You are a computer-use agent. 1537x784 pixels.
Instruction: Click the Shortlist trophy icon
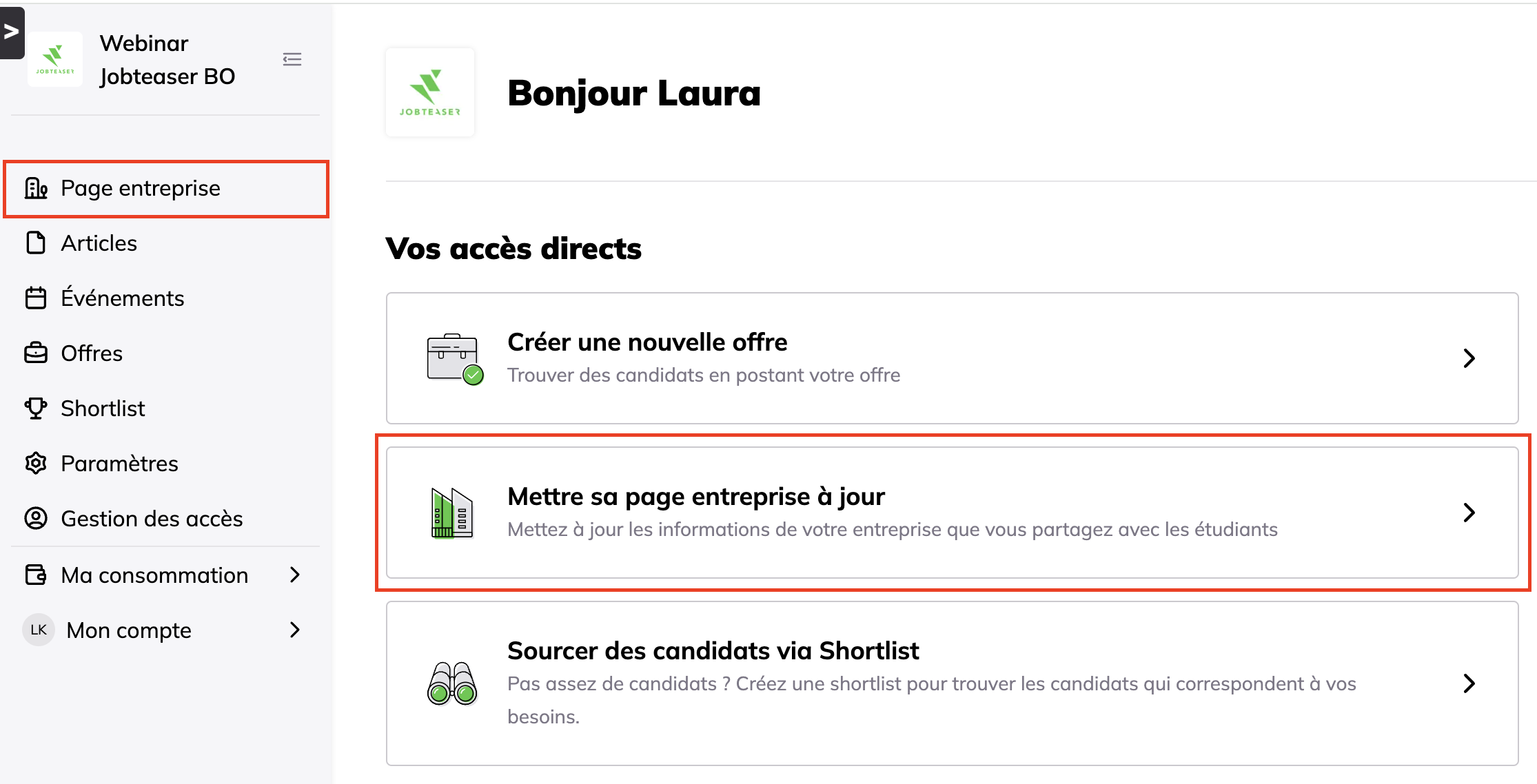pos(36,409)
